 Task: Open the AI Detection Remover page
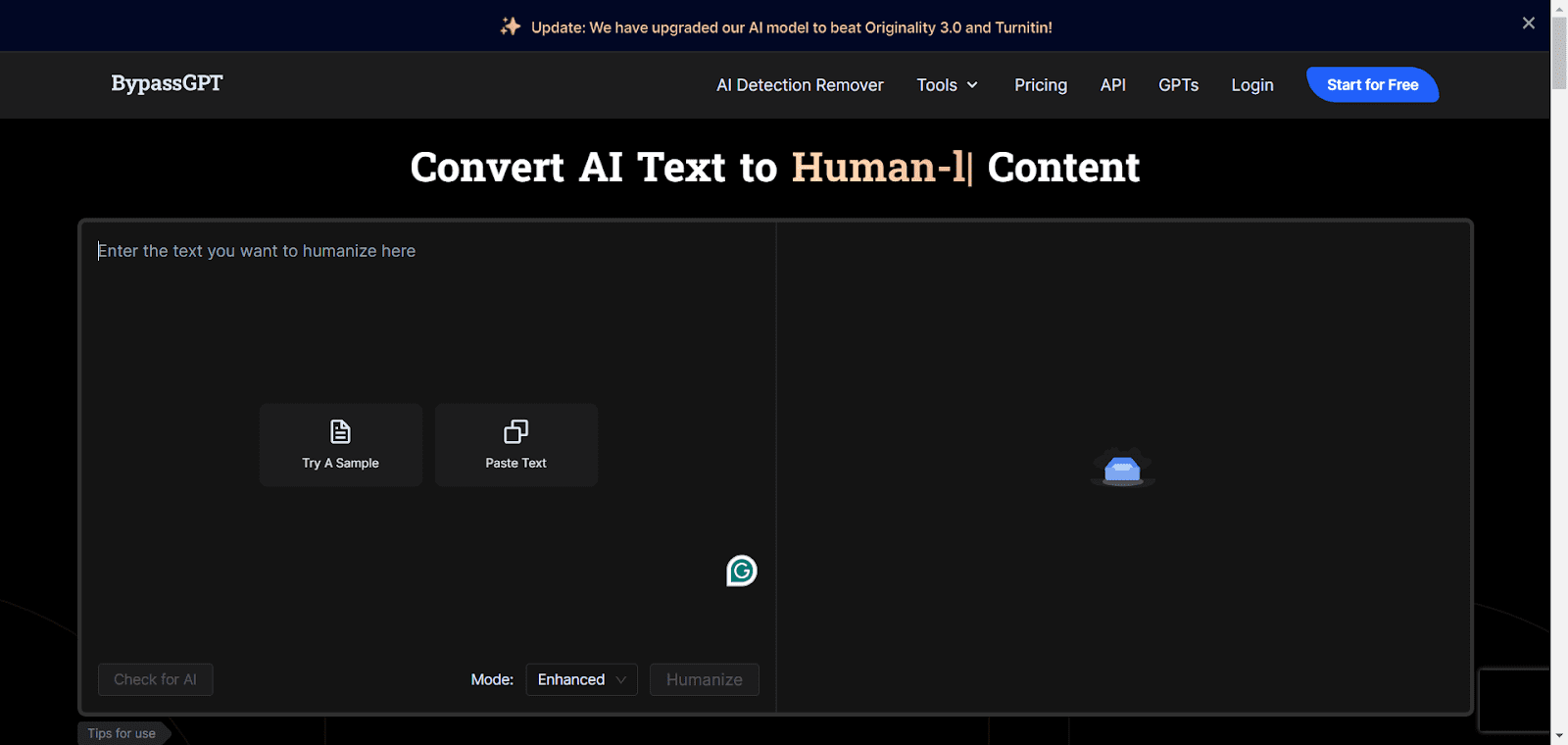800,85
